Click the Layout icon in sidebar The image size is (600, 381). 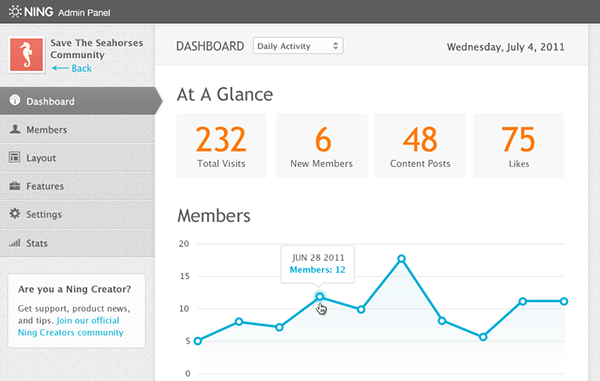[15, 157]
